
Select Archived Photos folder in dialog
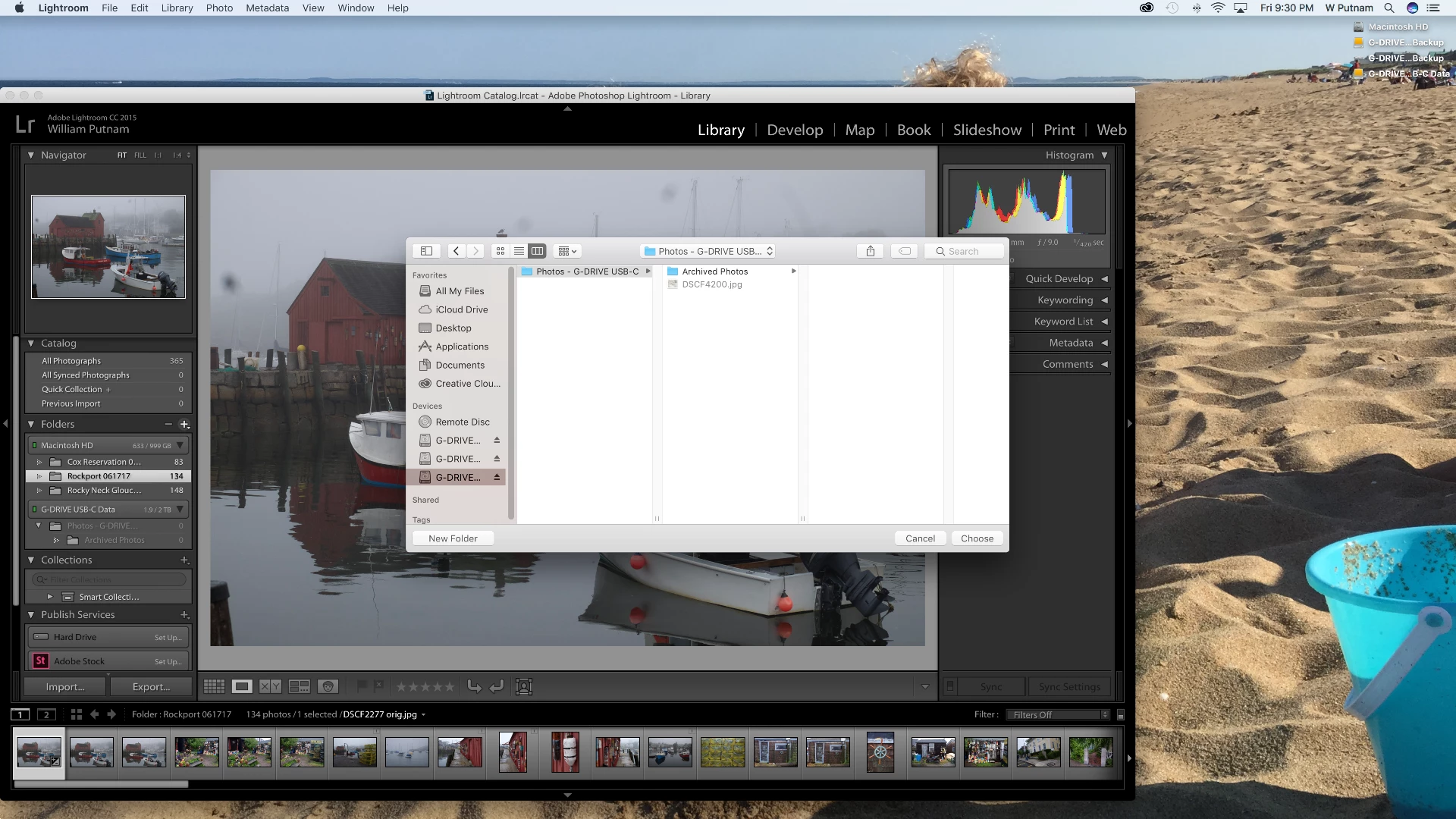coord(714,271)
